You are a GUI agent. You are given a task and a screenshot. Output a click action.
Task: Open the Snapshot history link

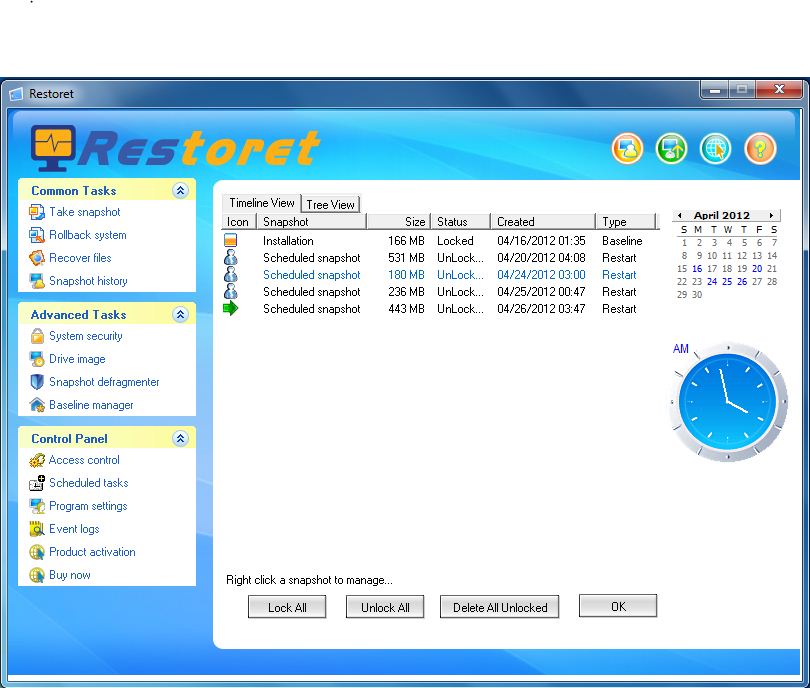(x=88, y=281)
